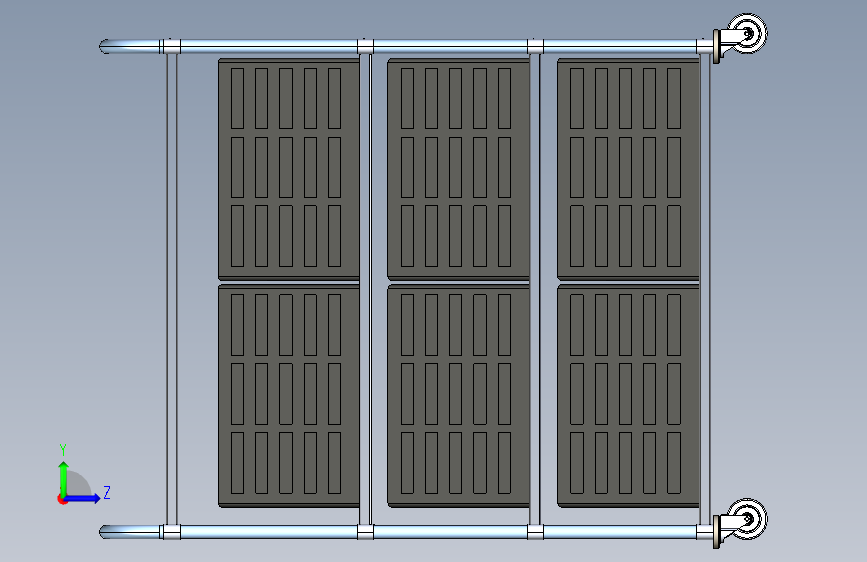Pick the upper grating panel in the left column
This screenshot has height=562, width=867.
(289, 169)
